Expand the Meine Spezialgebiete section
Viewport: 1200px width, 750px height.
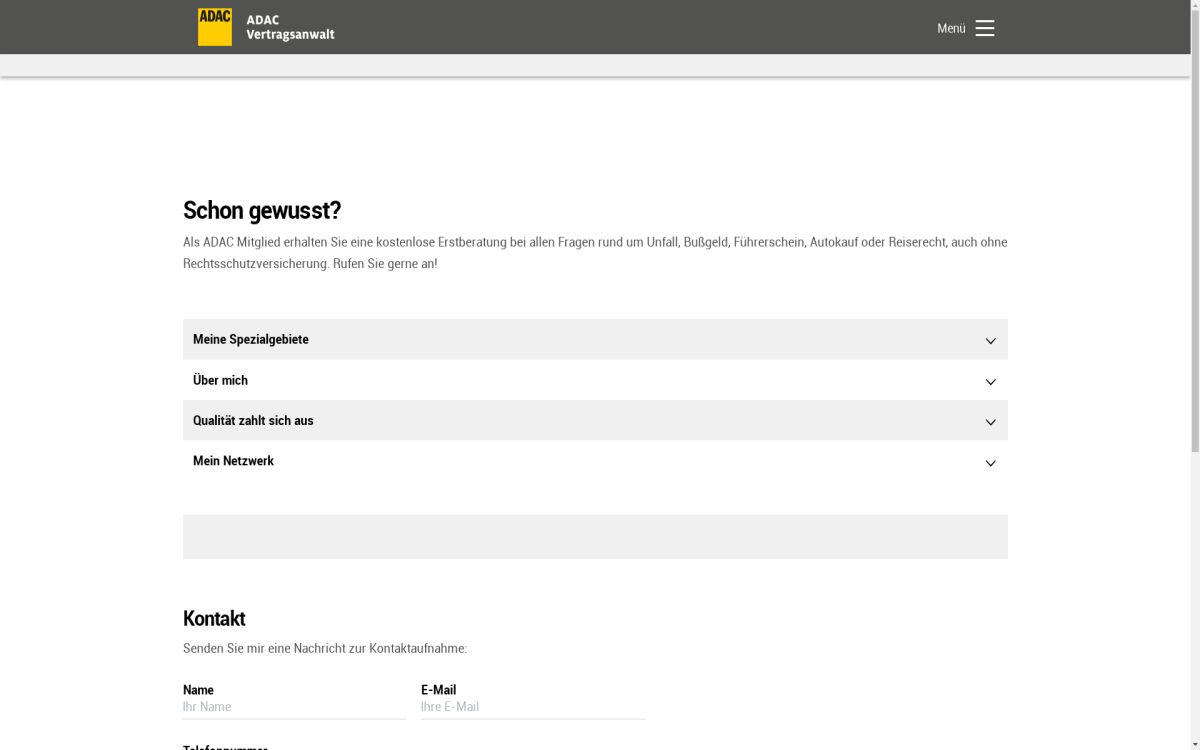pos(595,339)
